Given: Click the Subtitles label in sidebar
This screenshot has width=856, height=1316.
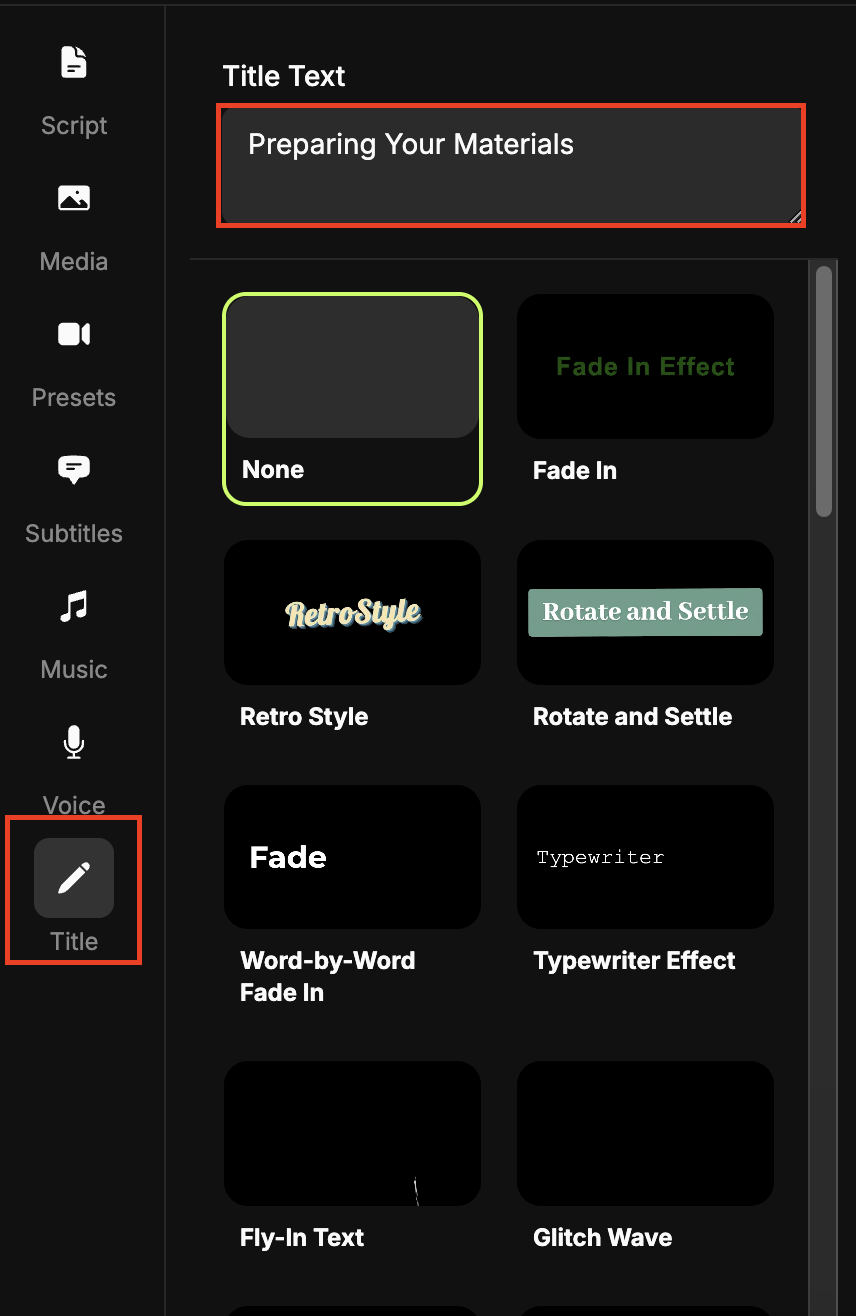Looking at the screenshot, I should 74,534.
